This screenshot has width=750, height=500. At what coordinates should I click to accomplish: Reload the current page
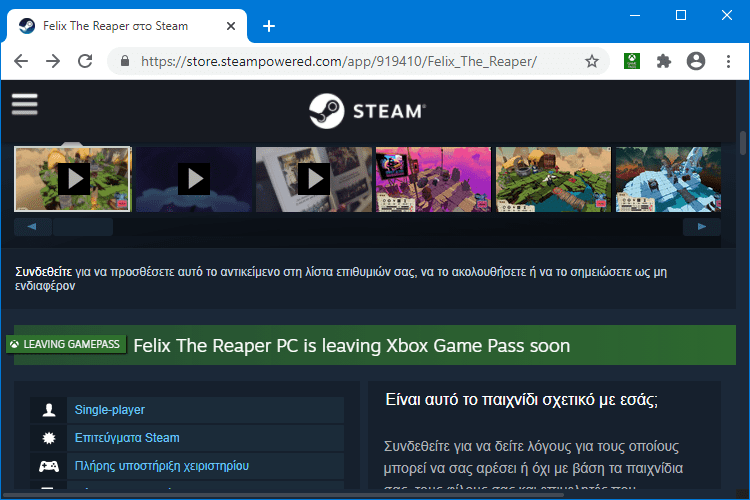coord(85,61)
